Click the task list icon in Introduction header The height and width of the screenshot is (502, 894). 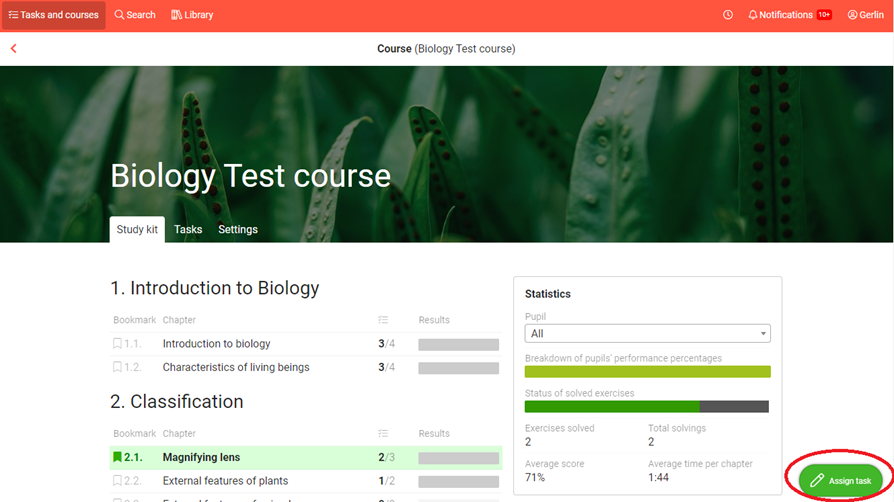point(383,320)
